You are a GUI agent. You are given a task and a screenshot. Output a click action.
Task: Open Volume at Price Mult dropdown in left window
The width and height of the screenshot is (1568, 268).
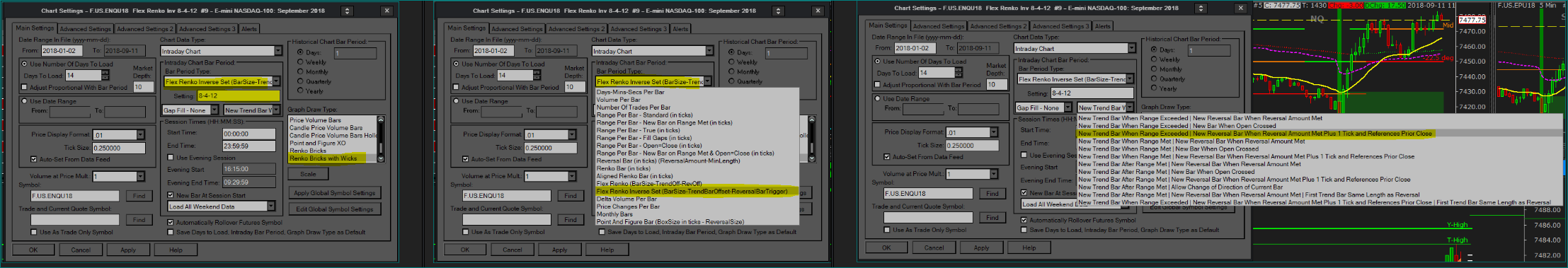pyautogui.click(x=140, y=177)
